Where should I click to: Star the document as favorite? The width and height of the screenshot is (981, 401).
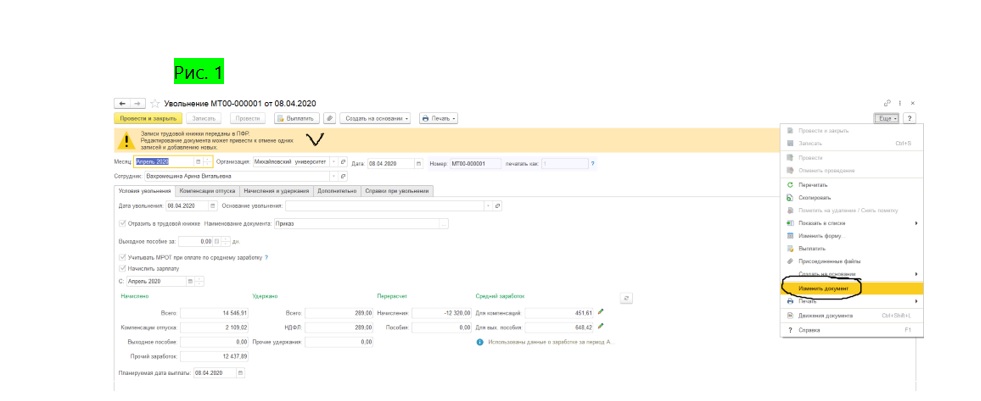tap(154, 103)
